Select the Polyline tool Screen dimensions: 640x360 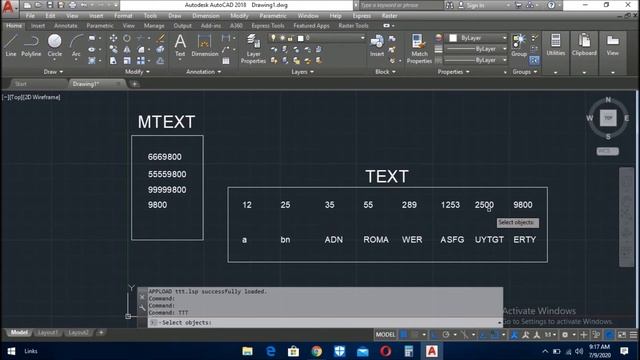point(31,45)
